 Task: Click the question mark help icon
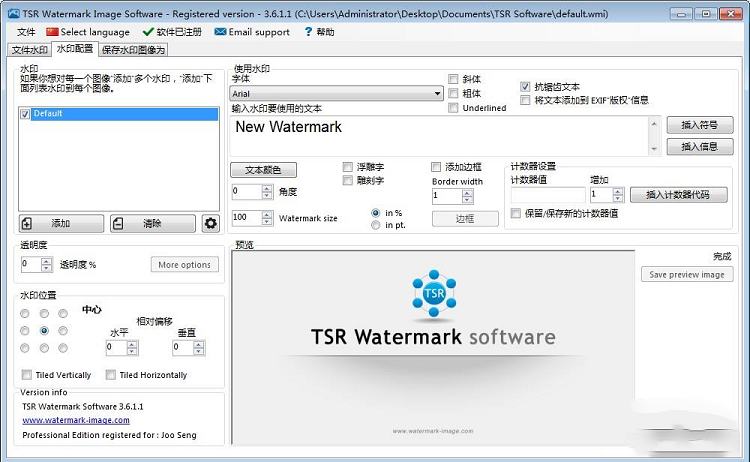[x=308, y=32]
